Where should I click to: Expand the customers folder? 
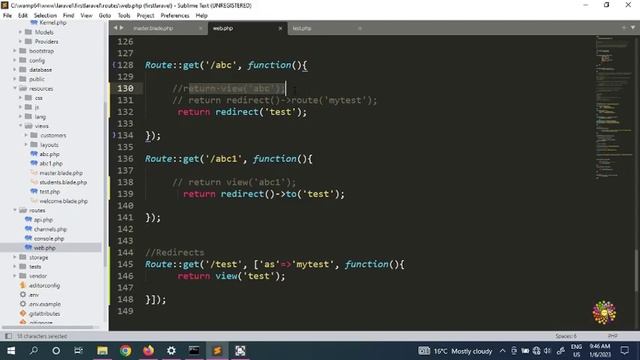pos(26,135)
